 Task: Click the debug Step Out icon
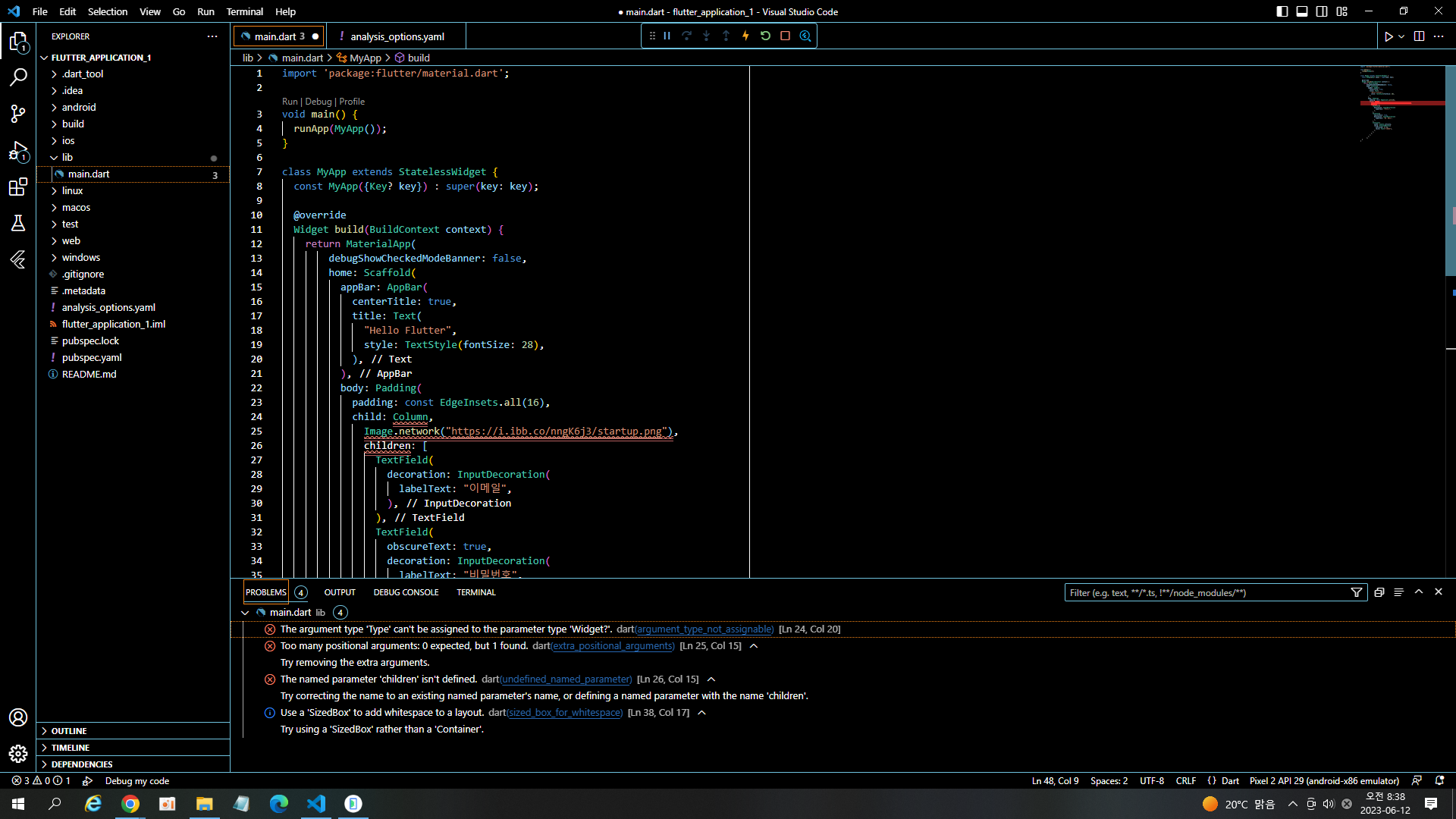pos(726,36)
